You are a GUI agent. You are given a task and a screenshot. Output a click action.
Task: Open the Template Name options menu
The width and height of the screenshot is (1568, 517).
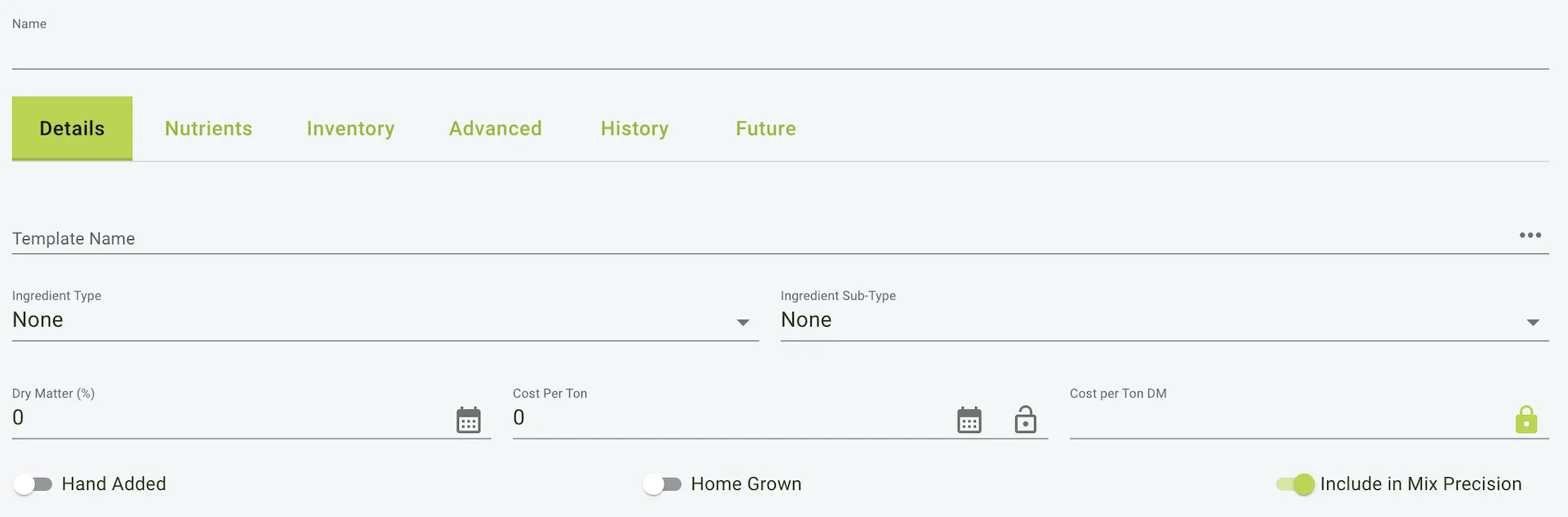point(1530,236)
